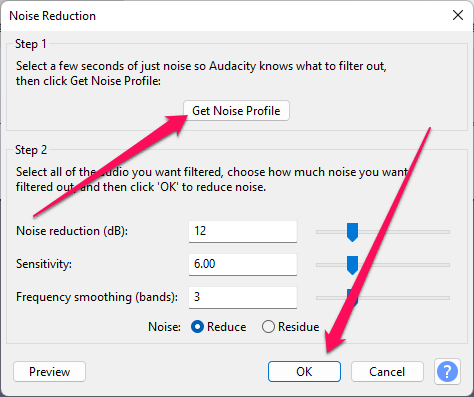Click the far right end of Sensitivity slider track
This screenshot has height=397, width=474.
click(448, 265)
